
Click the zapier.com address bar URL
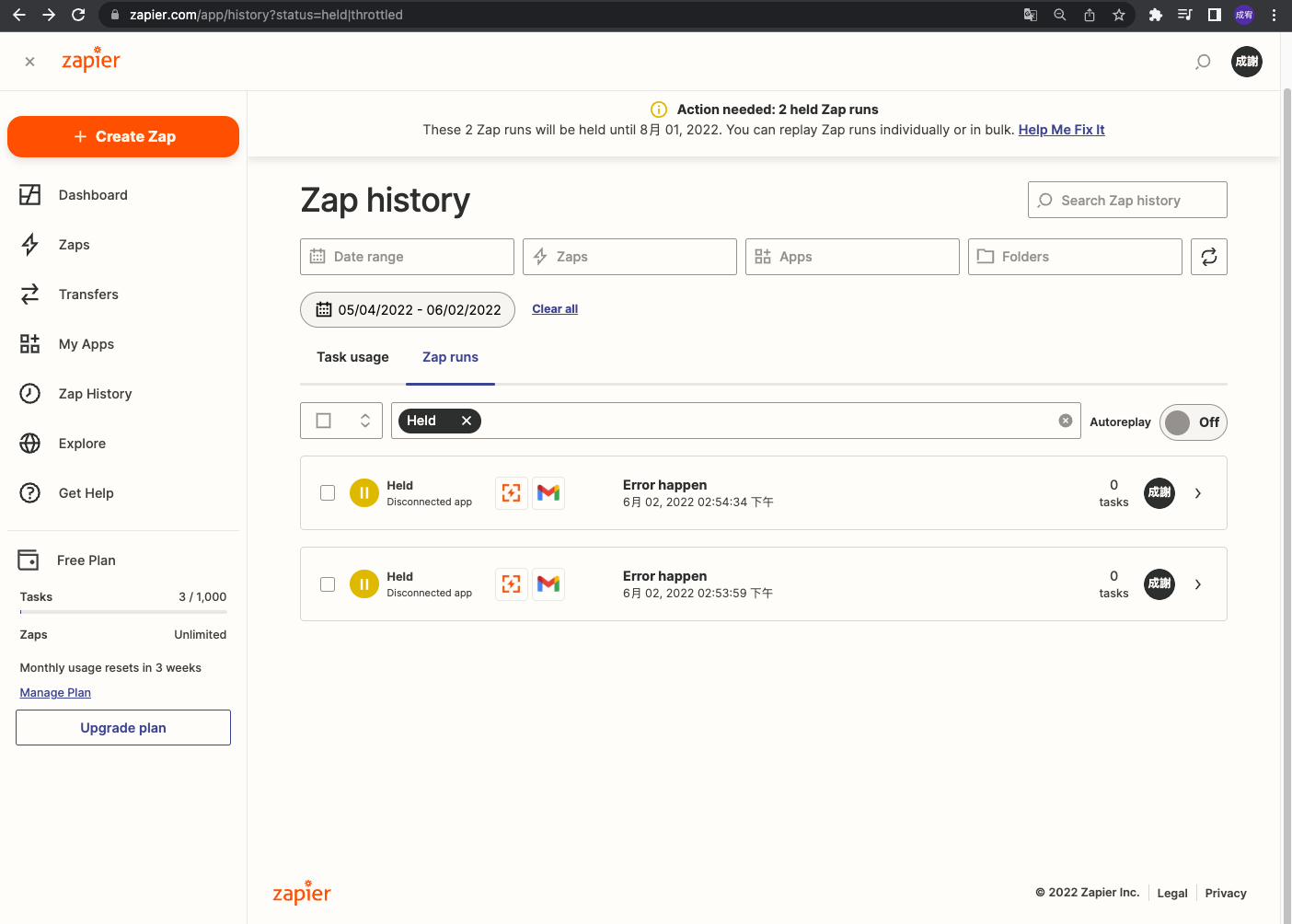(x=266, y=15)
